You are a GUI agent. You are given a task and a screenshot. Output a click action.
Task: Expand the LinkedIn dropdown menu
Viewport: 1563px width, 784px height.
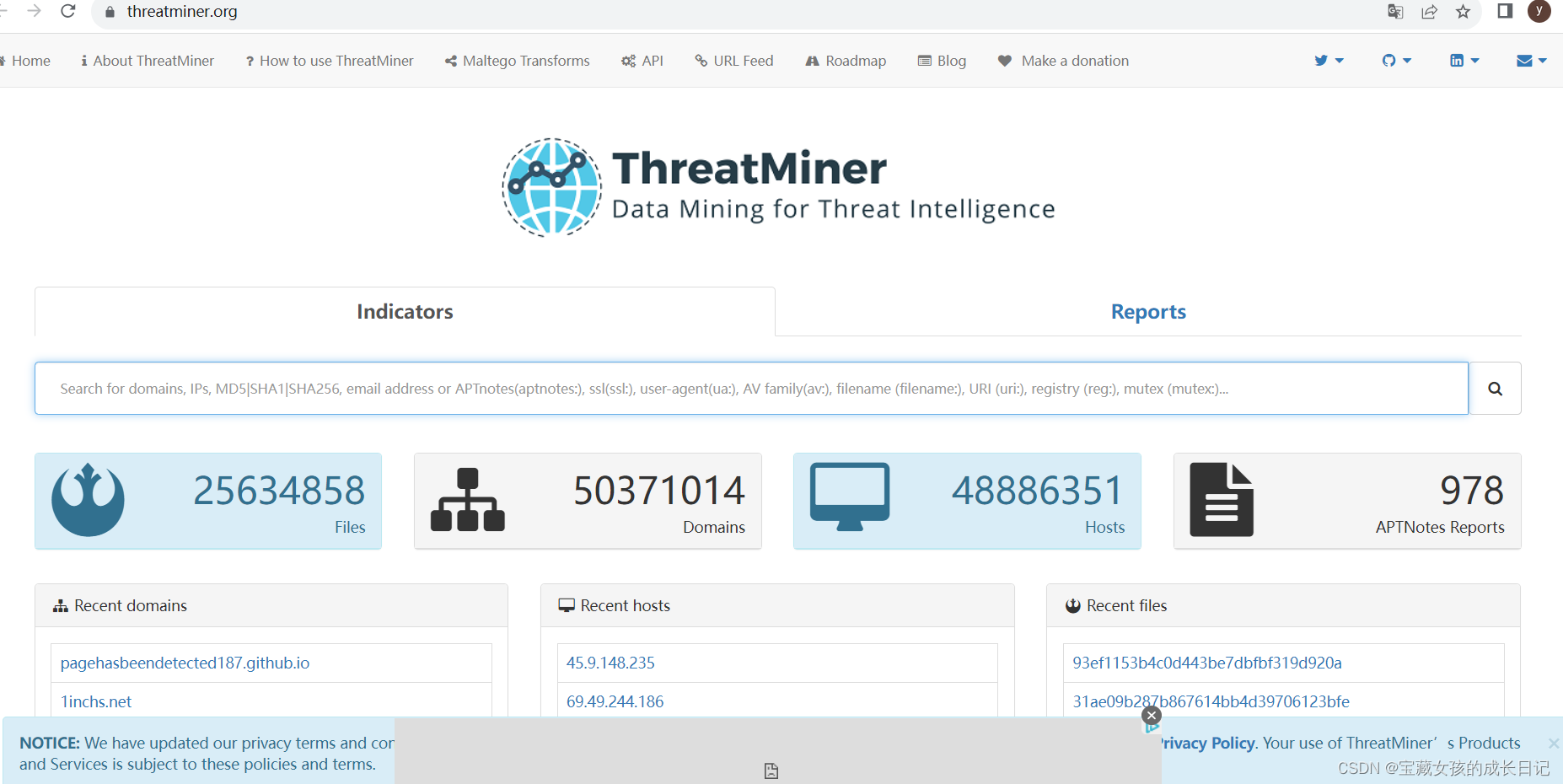click(x=1464, y=61)
